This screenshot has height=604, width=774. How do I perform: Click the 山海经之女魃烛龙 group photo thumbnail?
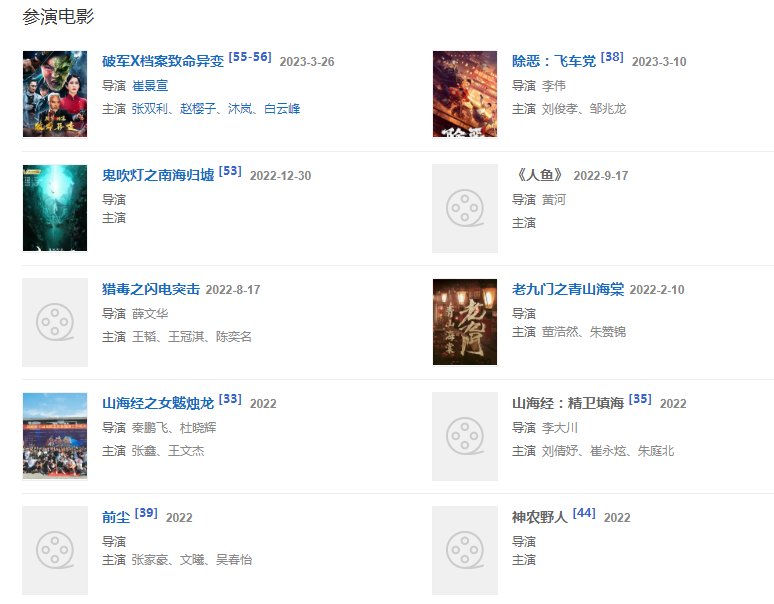point(55,436)
